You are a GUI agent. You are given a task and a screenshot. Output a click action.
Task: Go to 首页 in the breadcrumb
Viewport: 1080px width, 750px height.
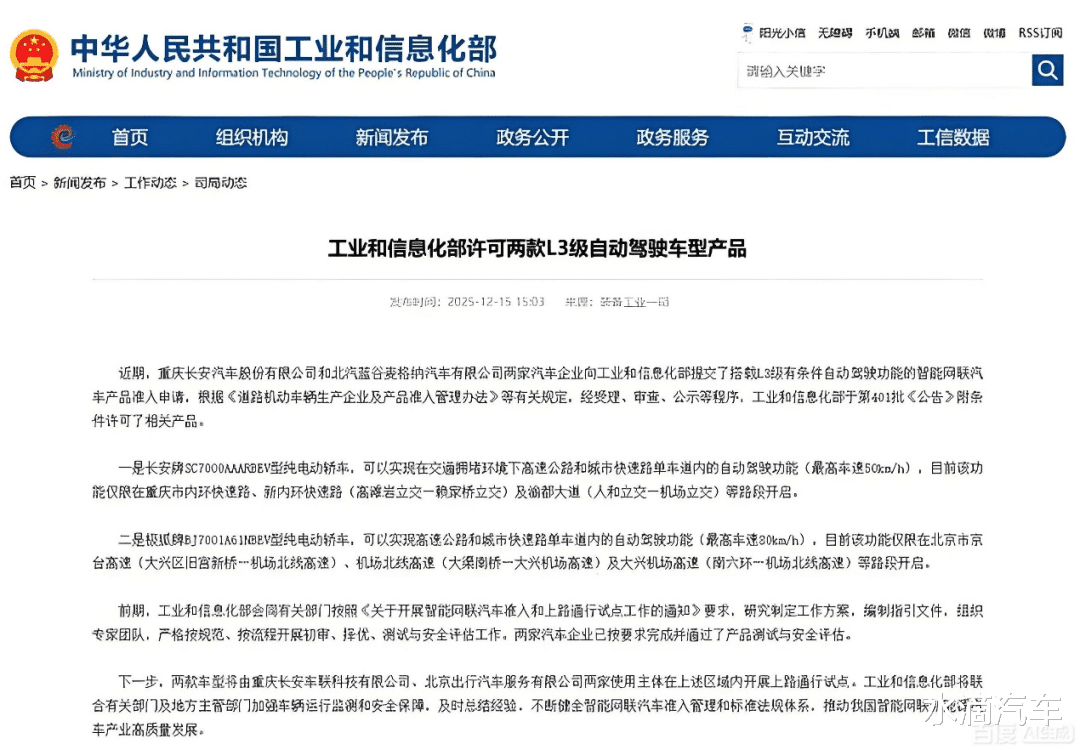[23, 183]
